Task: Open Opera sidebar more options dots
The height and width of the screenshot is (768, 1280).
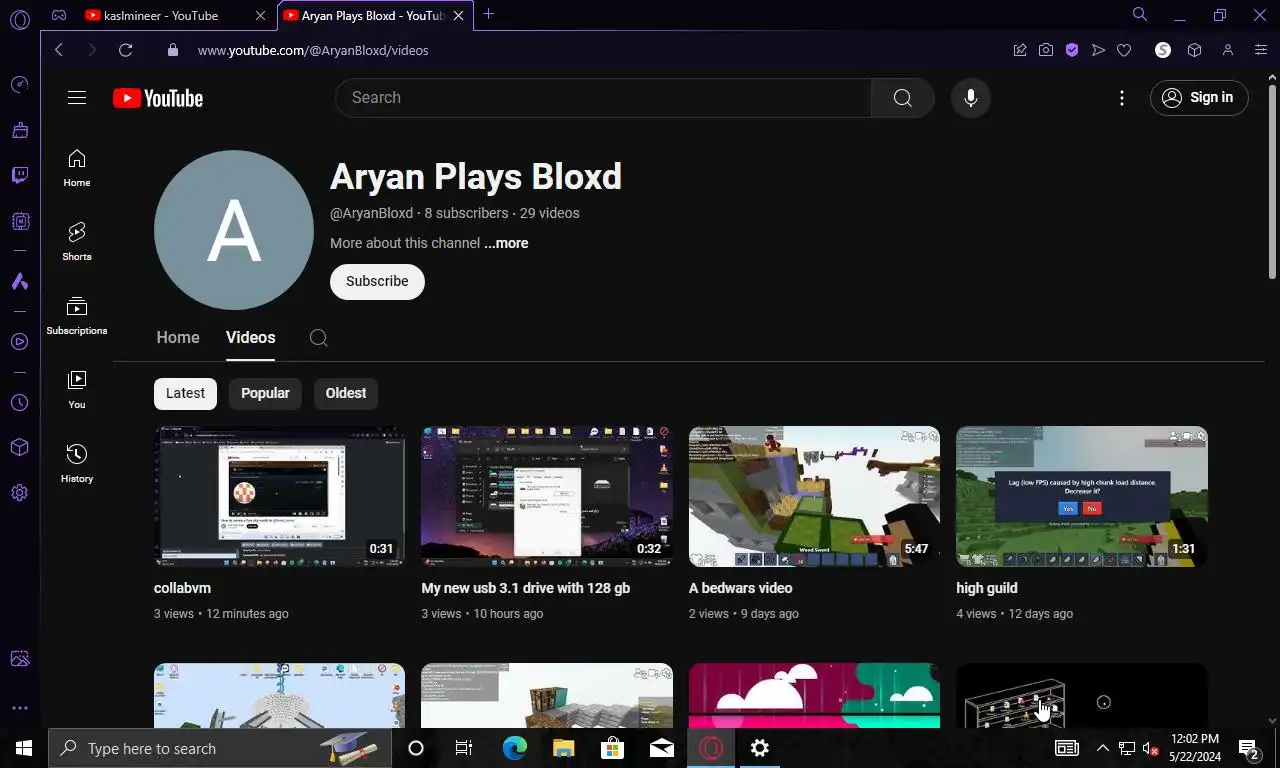Action: coord(19,708)
